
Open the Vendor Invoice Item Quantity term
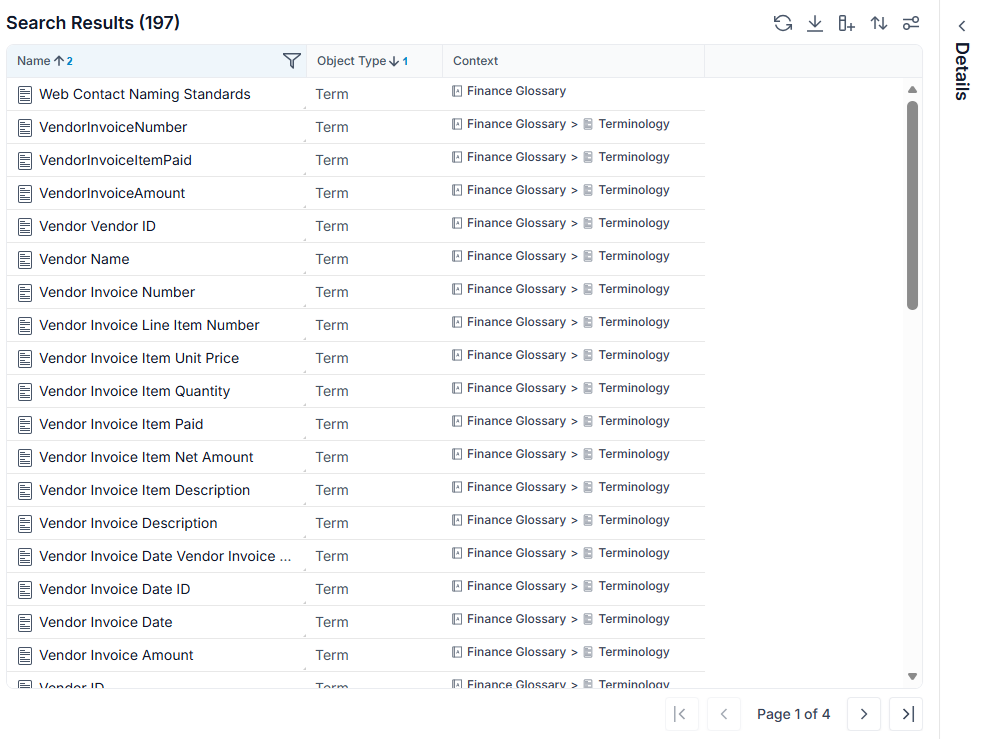coord(135,392)
